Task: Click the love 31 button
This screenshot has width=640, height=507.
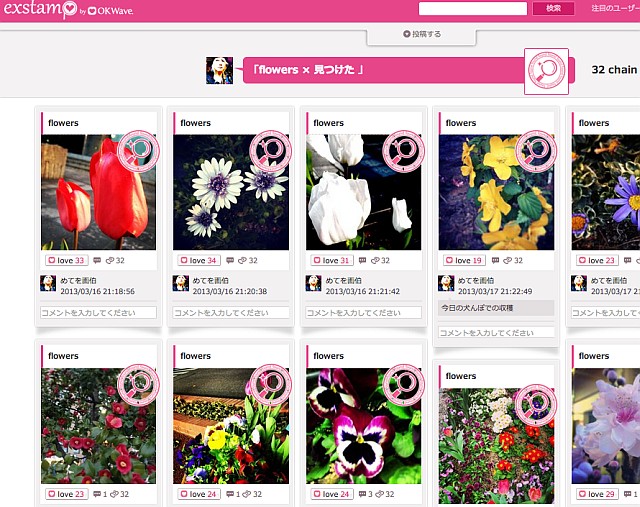Action: point(332,260)
